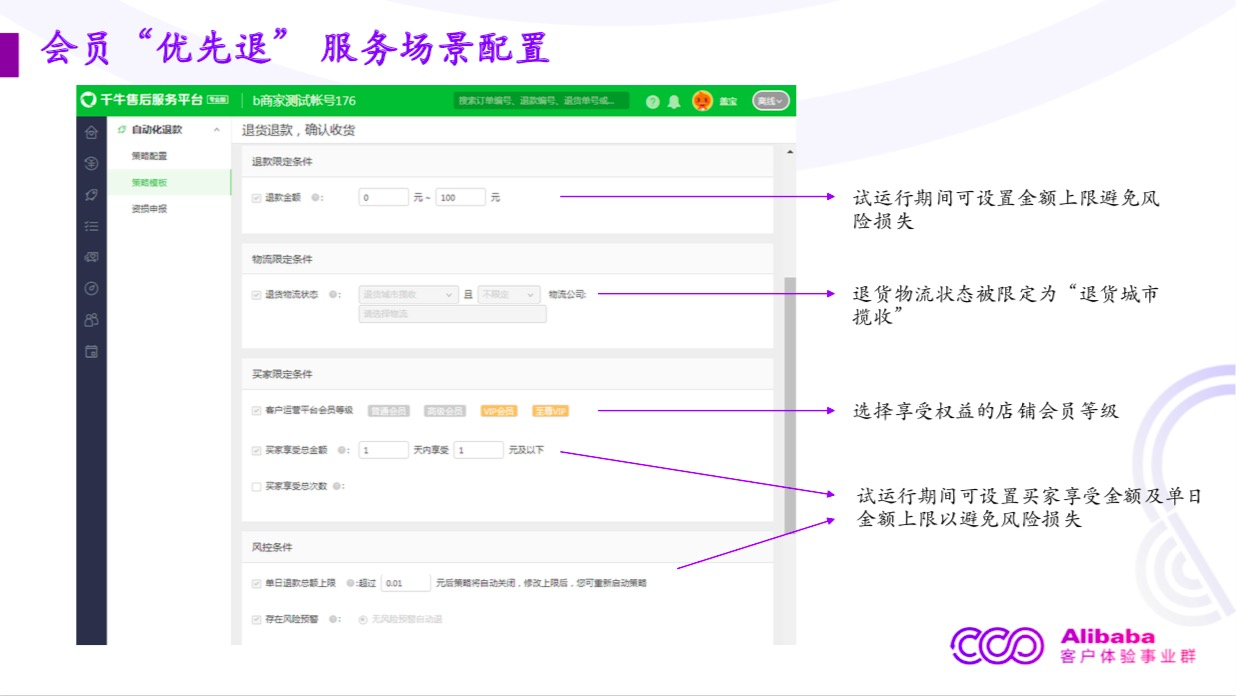
Task: Open the 策略配置 menu item
Action: (x=149, y=156)
